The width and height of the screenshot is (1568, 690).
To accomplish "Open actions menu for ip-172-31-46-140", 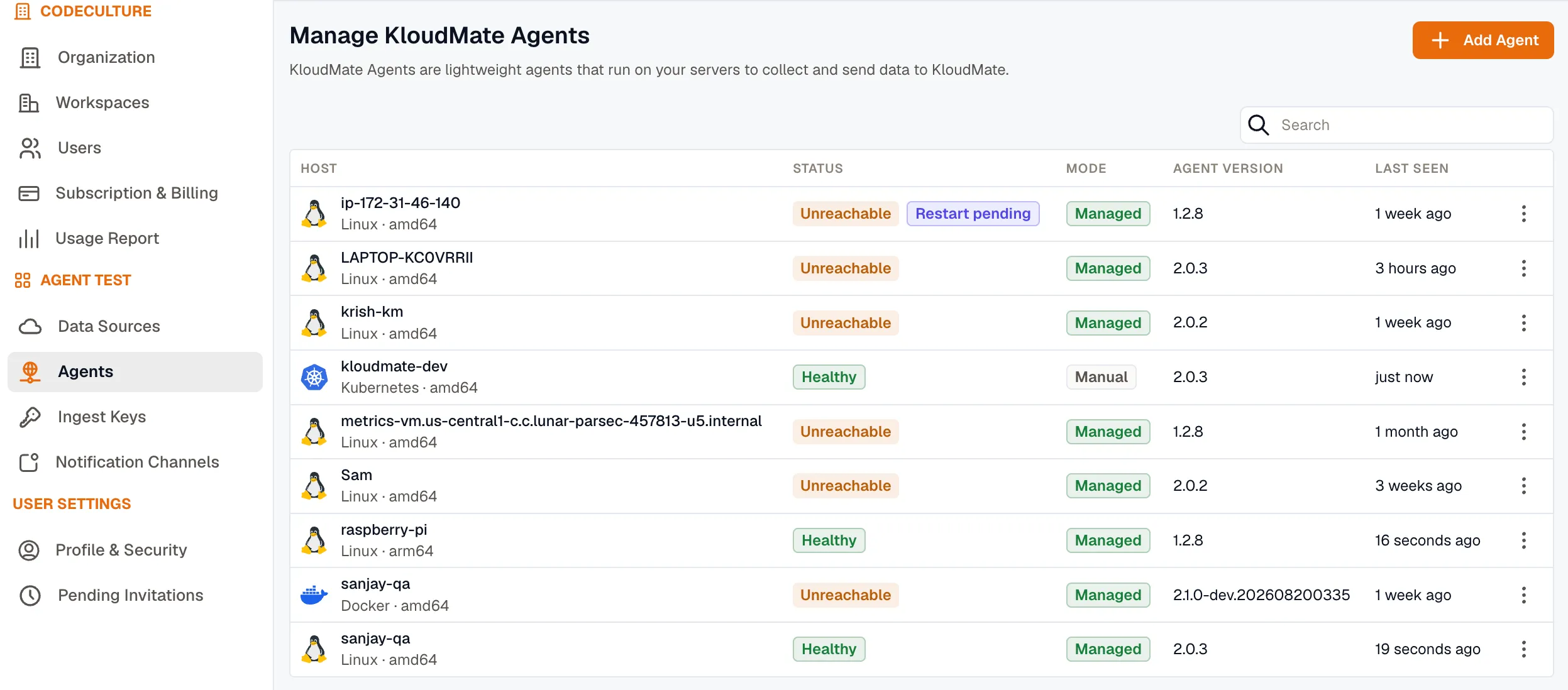I will coord(1524,214).
